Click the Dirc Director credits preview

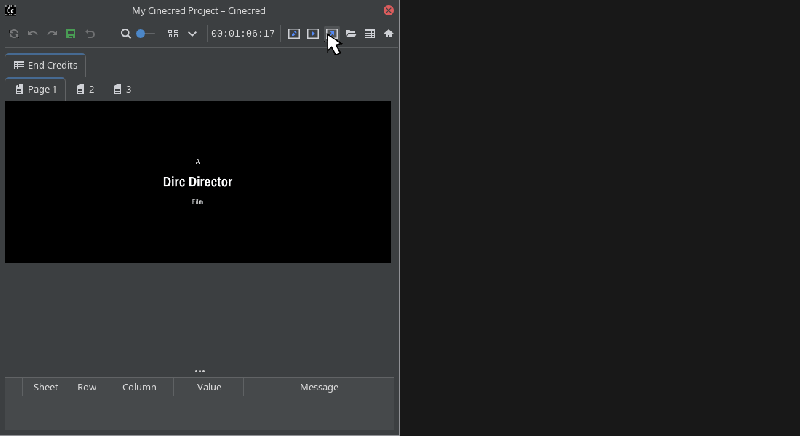click(x=198, y=182)
